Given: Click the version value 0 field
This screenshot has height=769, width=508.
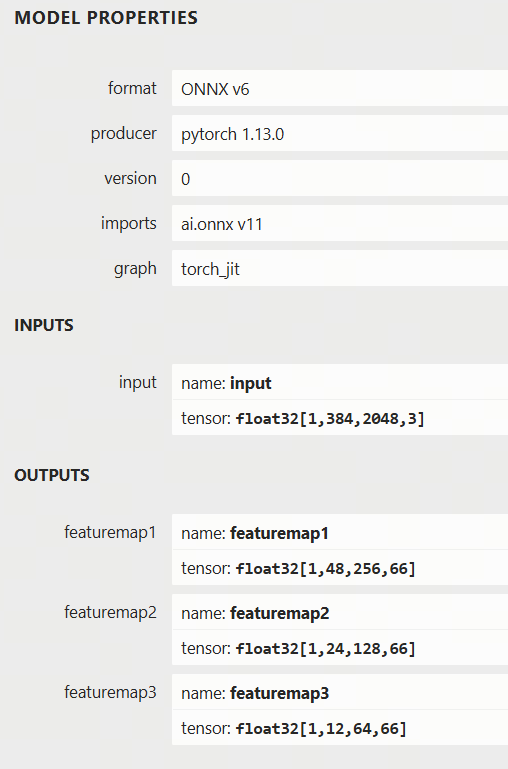Looking at the screenshot, I should tap(340, 179).
